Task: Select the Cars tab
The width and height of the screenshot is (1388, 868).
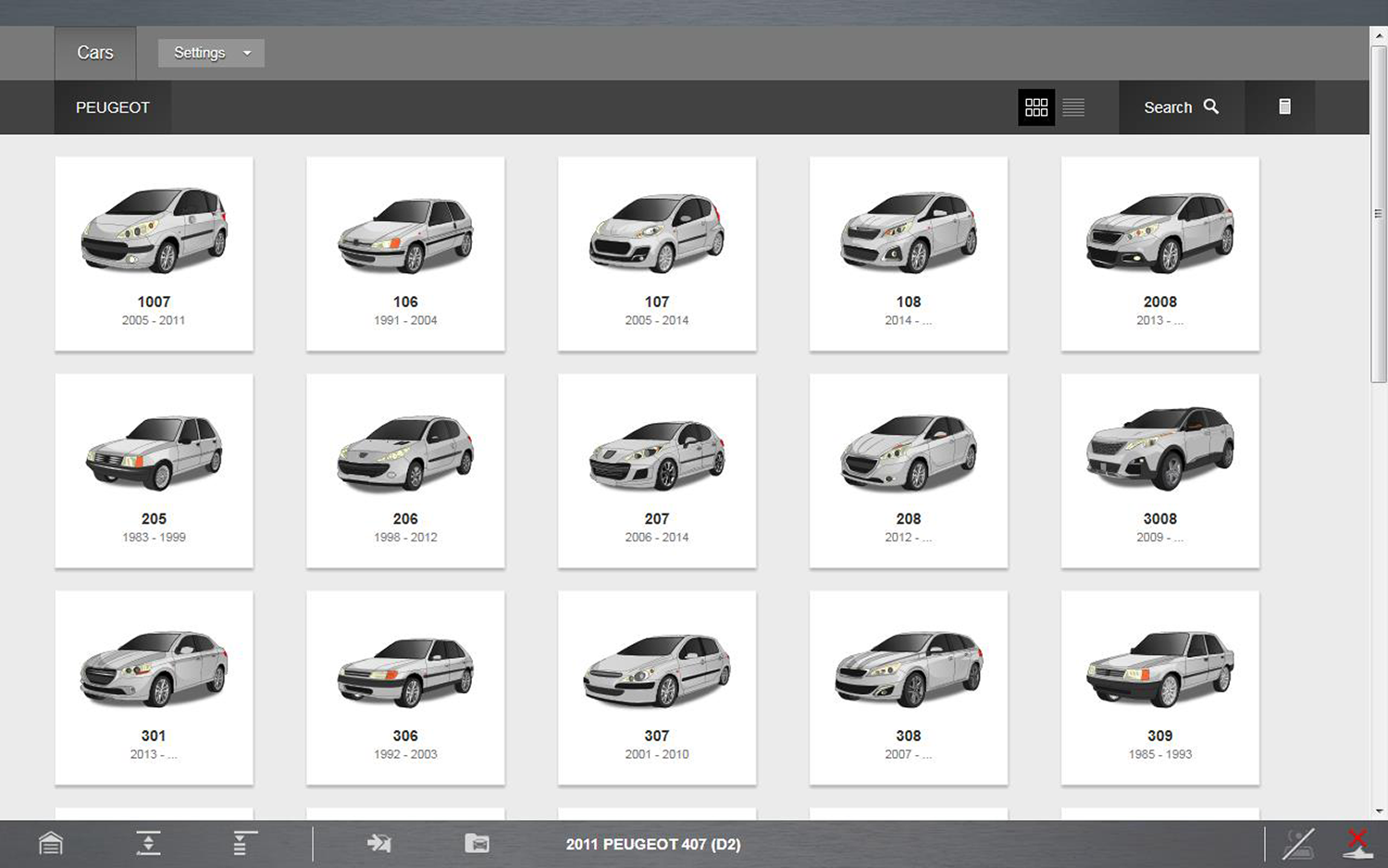Action: click(x=95, y=53)
